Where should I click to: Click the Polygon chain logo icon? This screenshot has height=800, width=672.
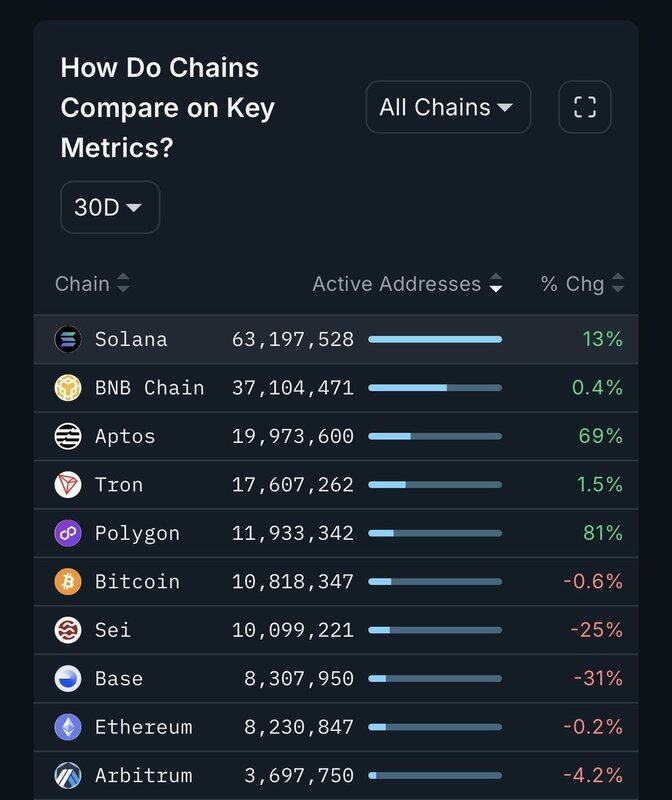tap(68, 533)
